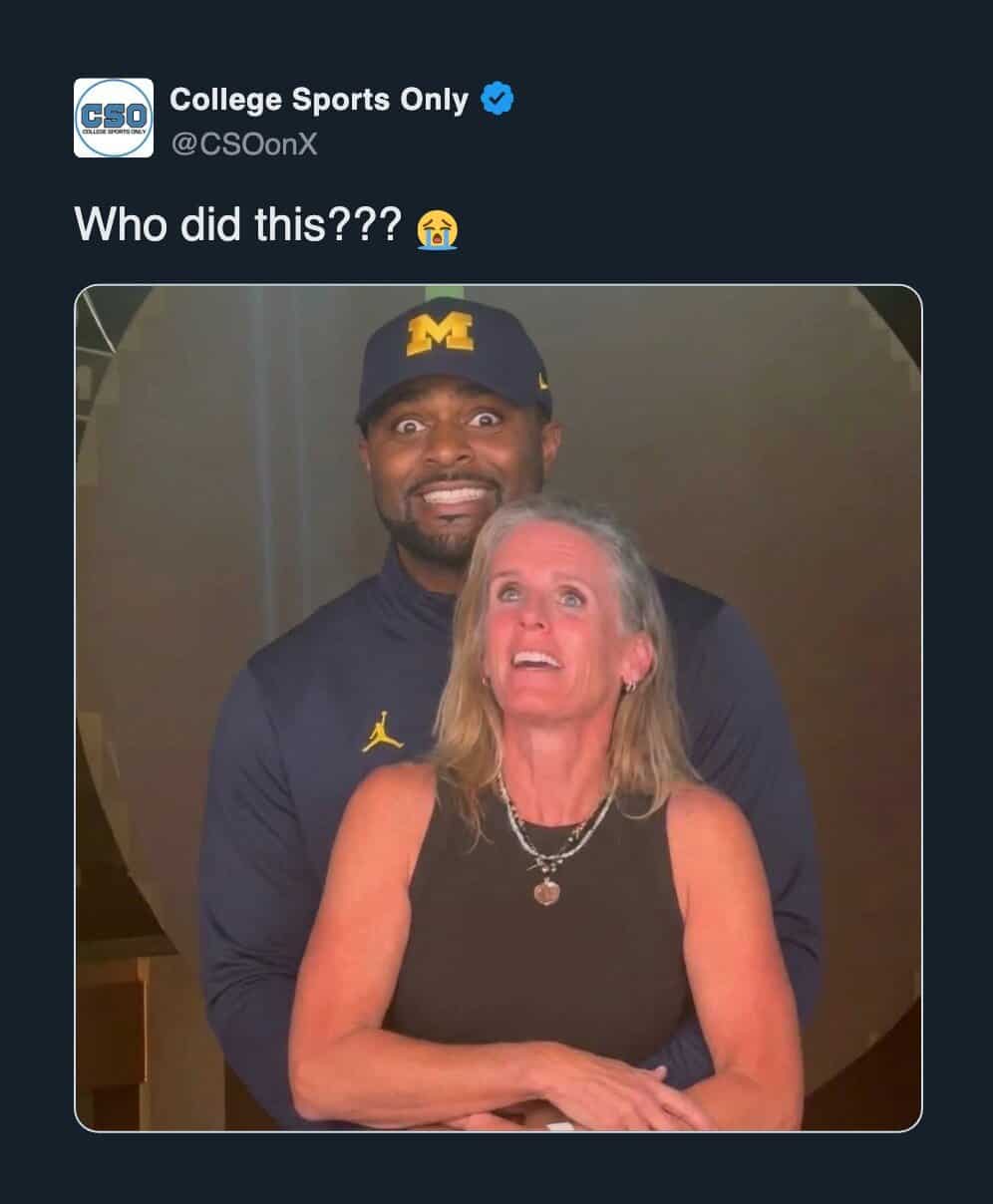Click the blue verified checkmark badge
993x1204 pixels.
pos(497,99)
